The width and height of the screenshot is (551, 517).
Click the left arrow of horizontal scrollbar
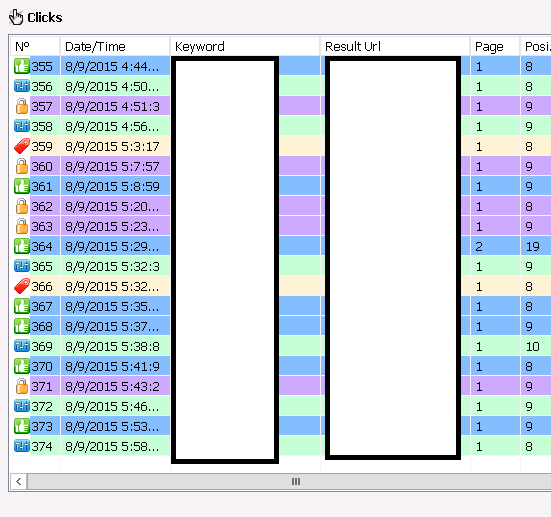(x=19, y=481)
